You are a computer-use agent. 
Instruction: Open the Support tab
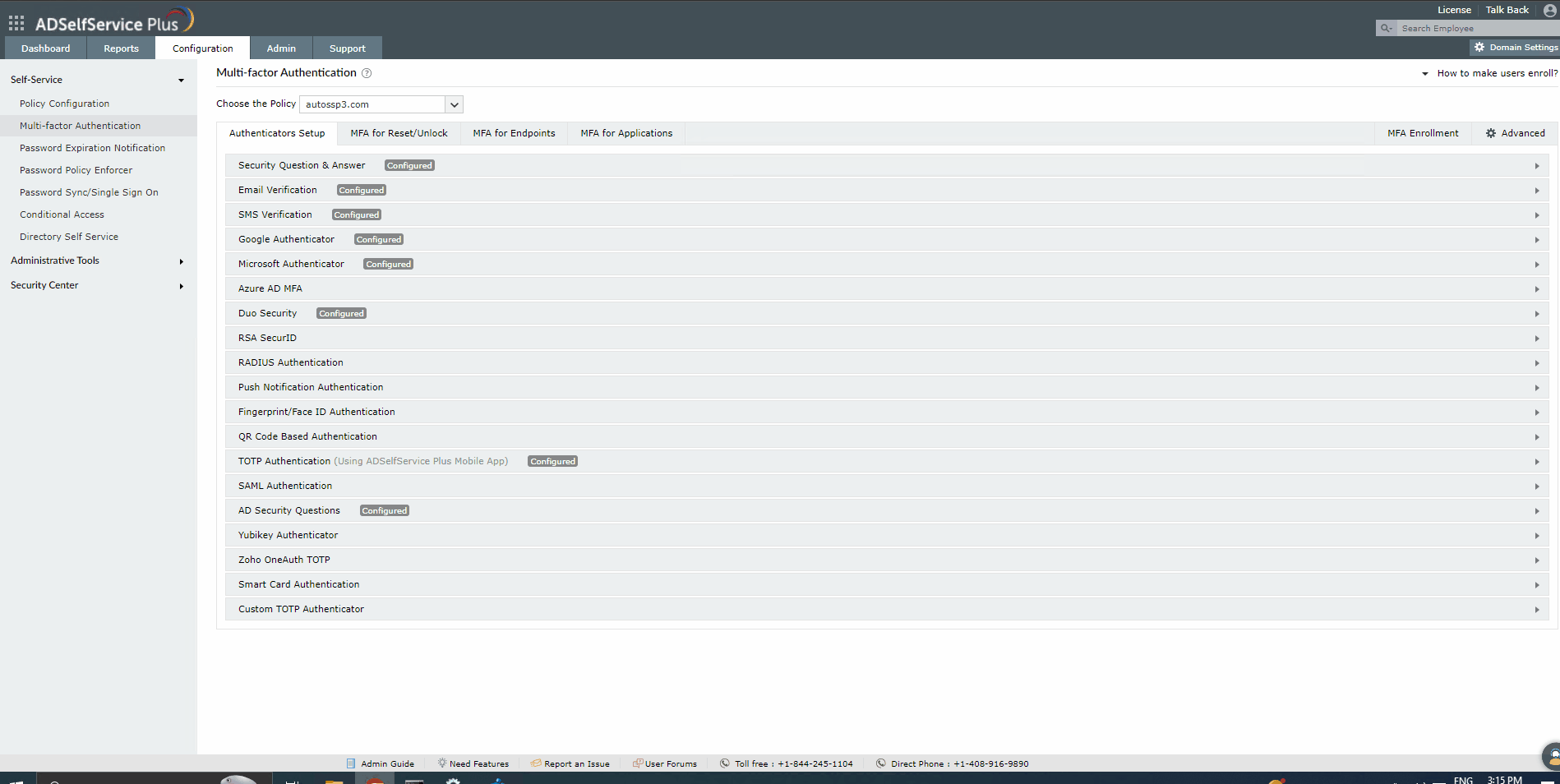point(347,48)
